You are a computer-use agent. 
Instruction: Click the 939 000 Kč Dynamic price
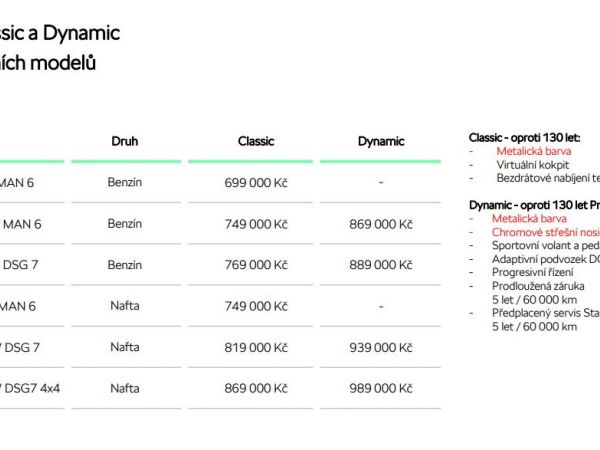click(381, 347)
